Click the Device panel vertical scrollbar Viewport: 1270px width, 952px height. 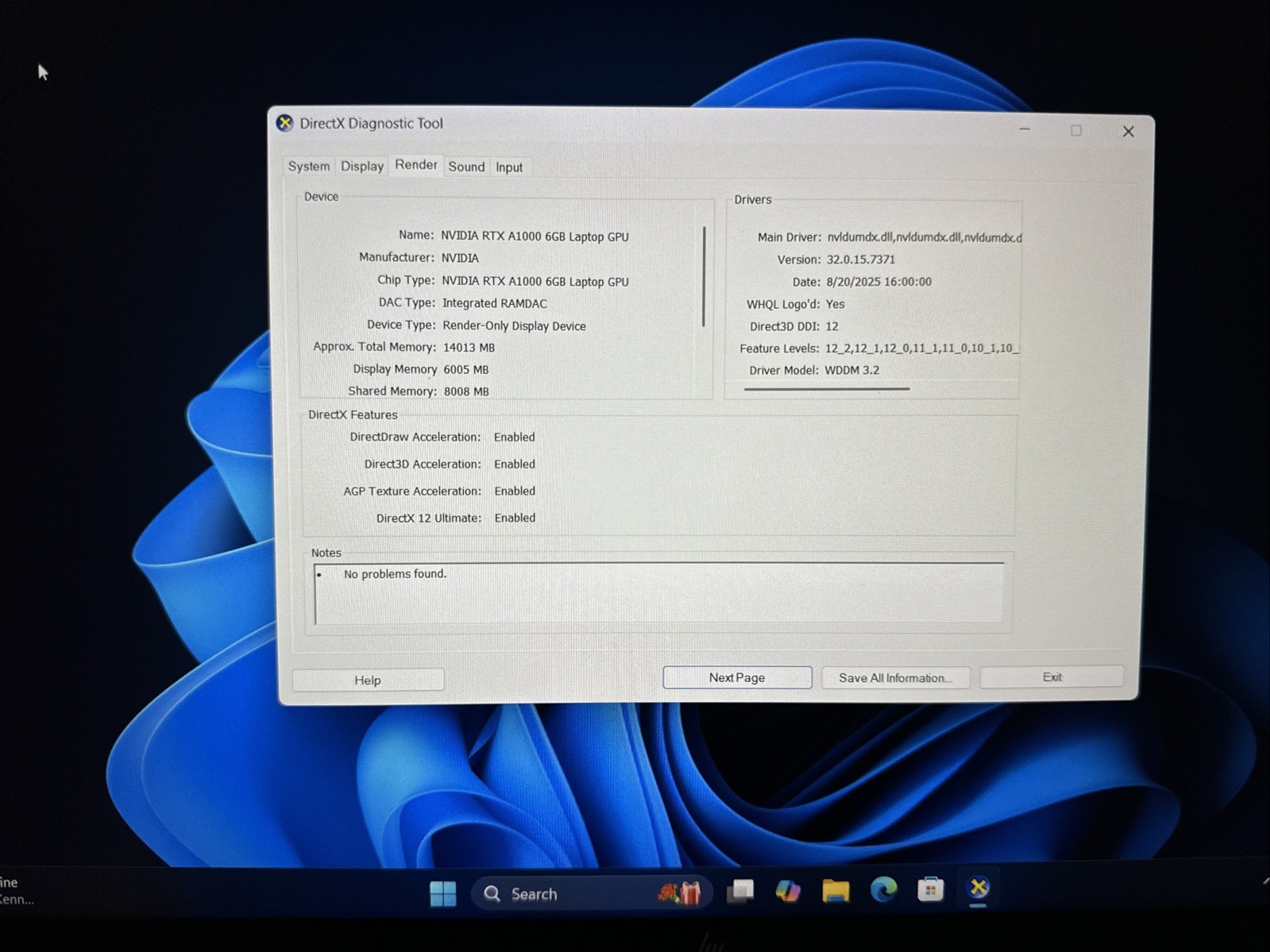(704, 276)
